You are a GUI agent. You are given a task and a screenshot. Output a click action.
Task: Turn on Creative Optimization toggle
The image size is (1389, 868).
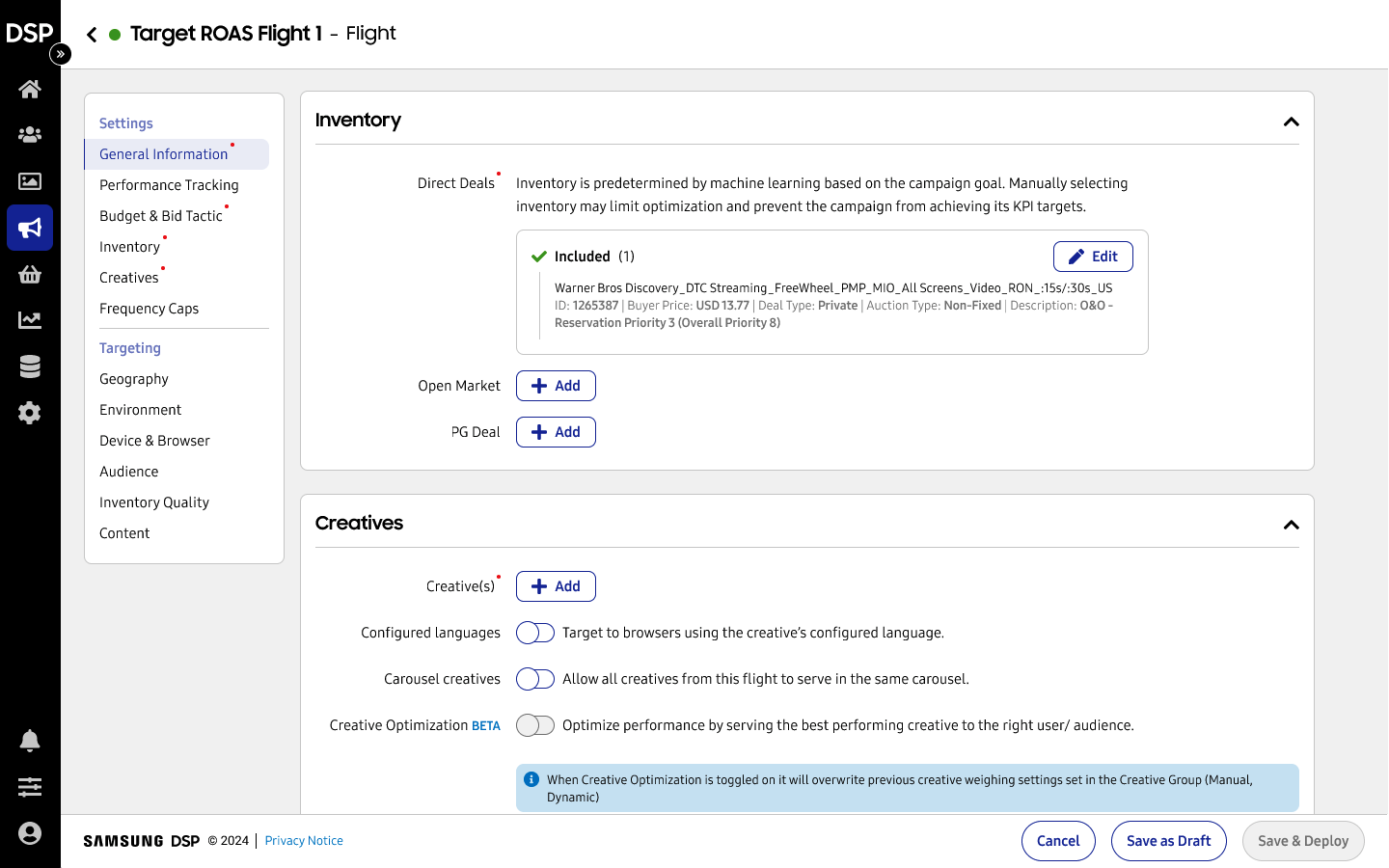(x=535, y=725)
